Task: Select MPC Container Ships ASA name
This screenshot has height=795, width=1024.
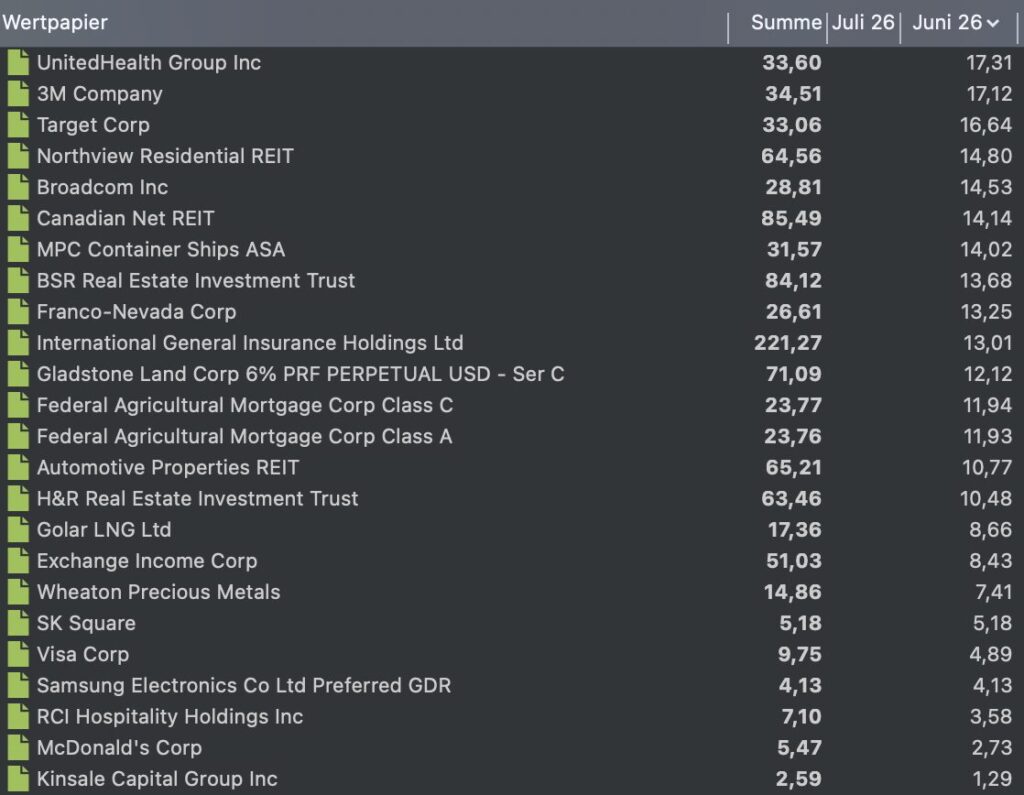Action: (x=161, y=250)
